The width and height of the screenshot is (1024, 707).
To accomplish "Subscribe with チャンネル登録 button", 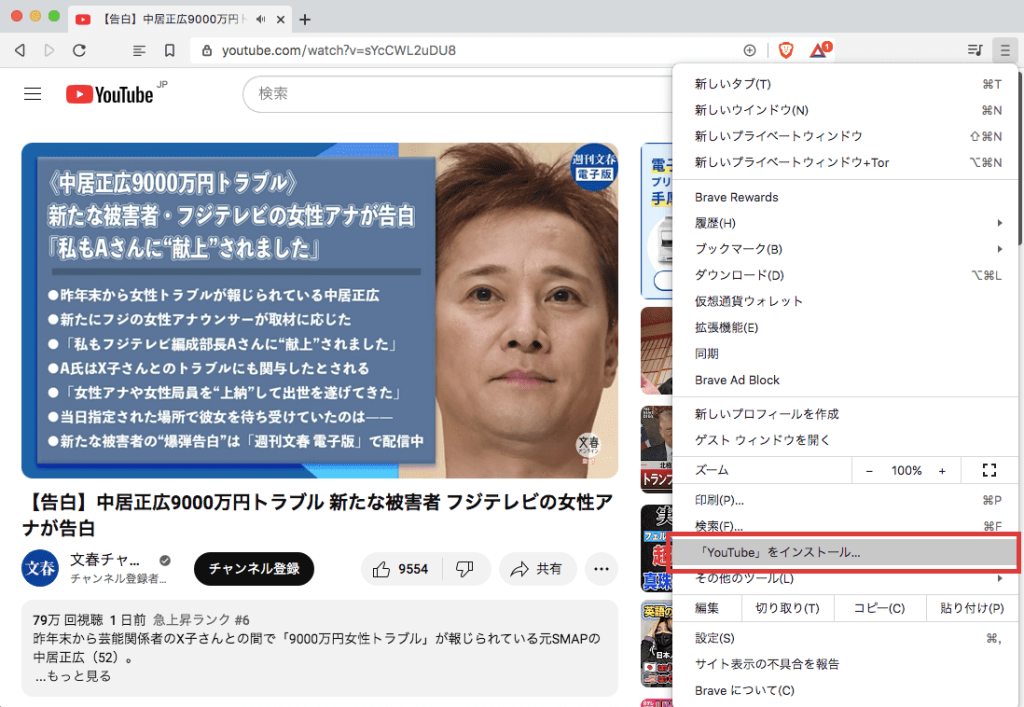I will pos(254,569).
